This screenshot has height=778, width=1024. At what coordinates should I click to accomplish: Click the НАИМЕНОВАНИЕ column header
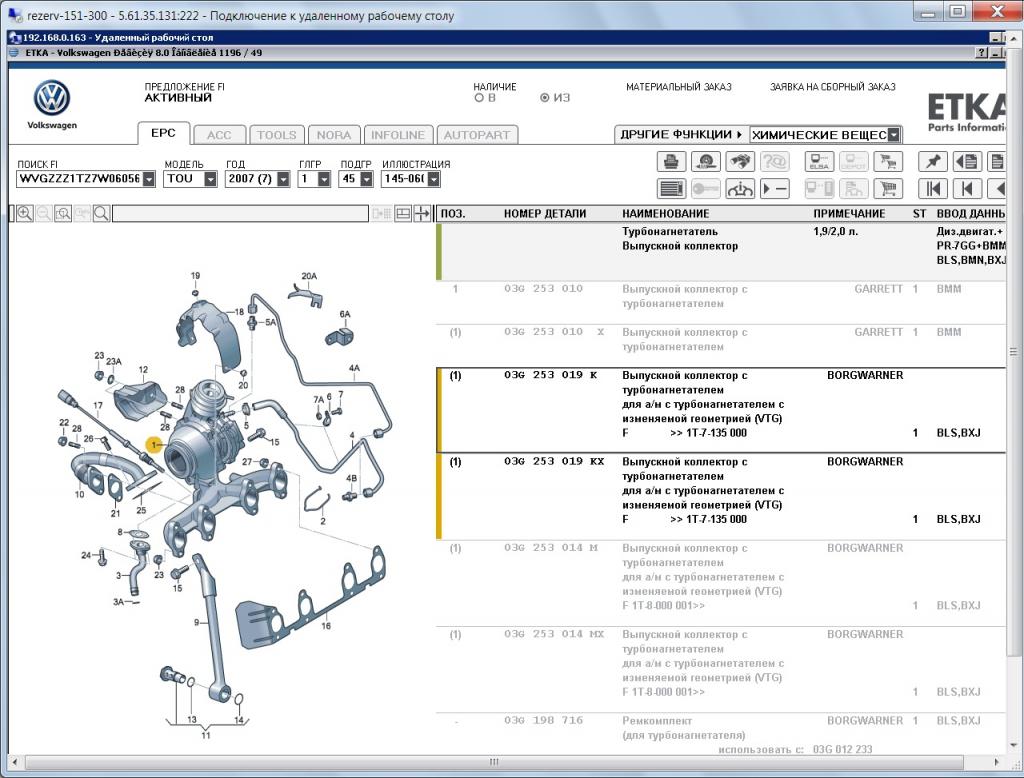(x=665, y=214)
